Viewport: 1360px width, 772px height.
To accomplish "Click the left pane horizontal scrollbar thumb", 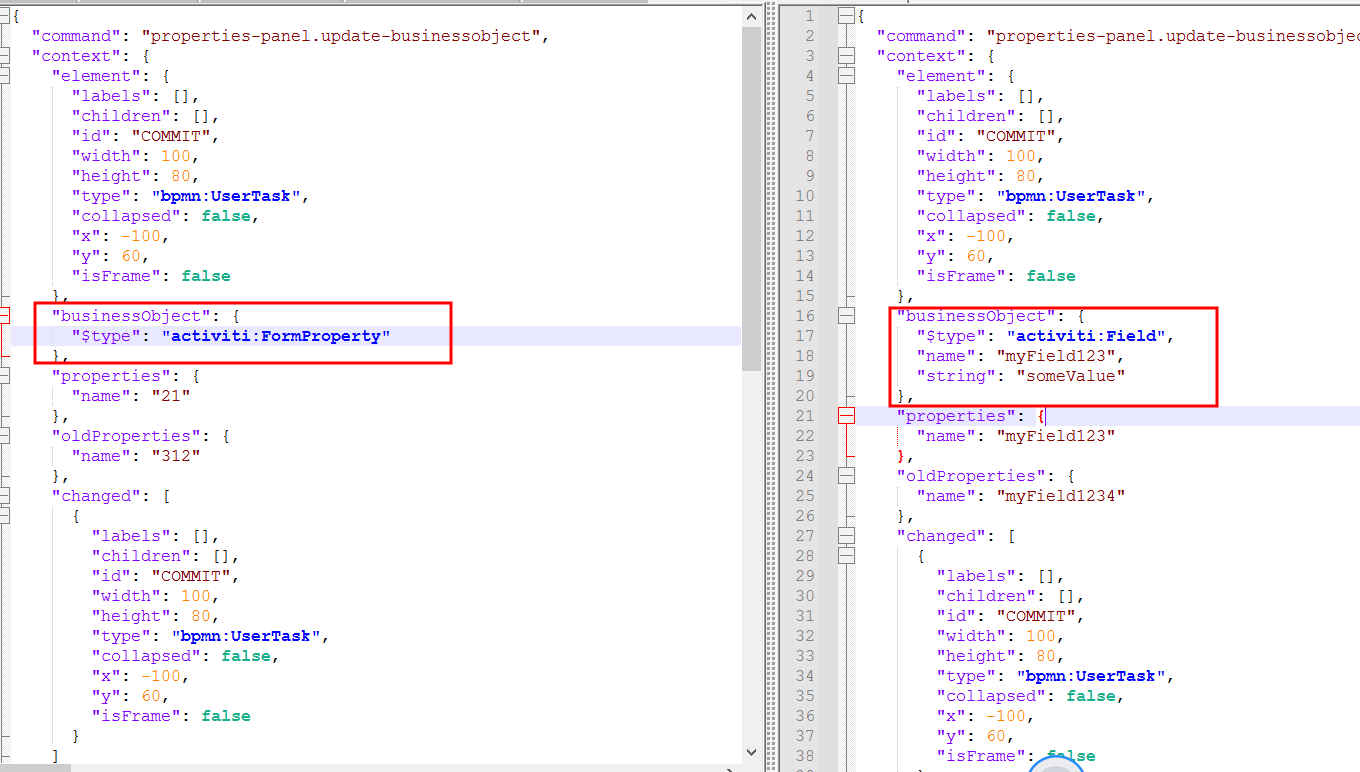I will (x=35, y=767).
